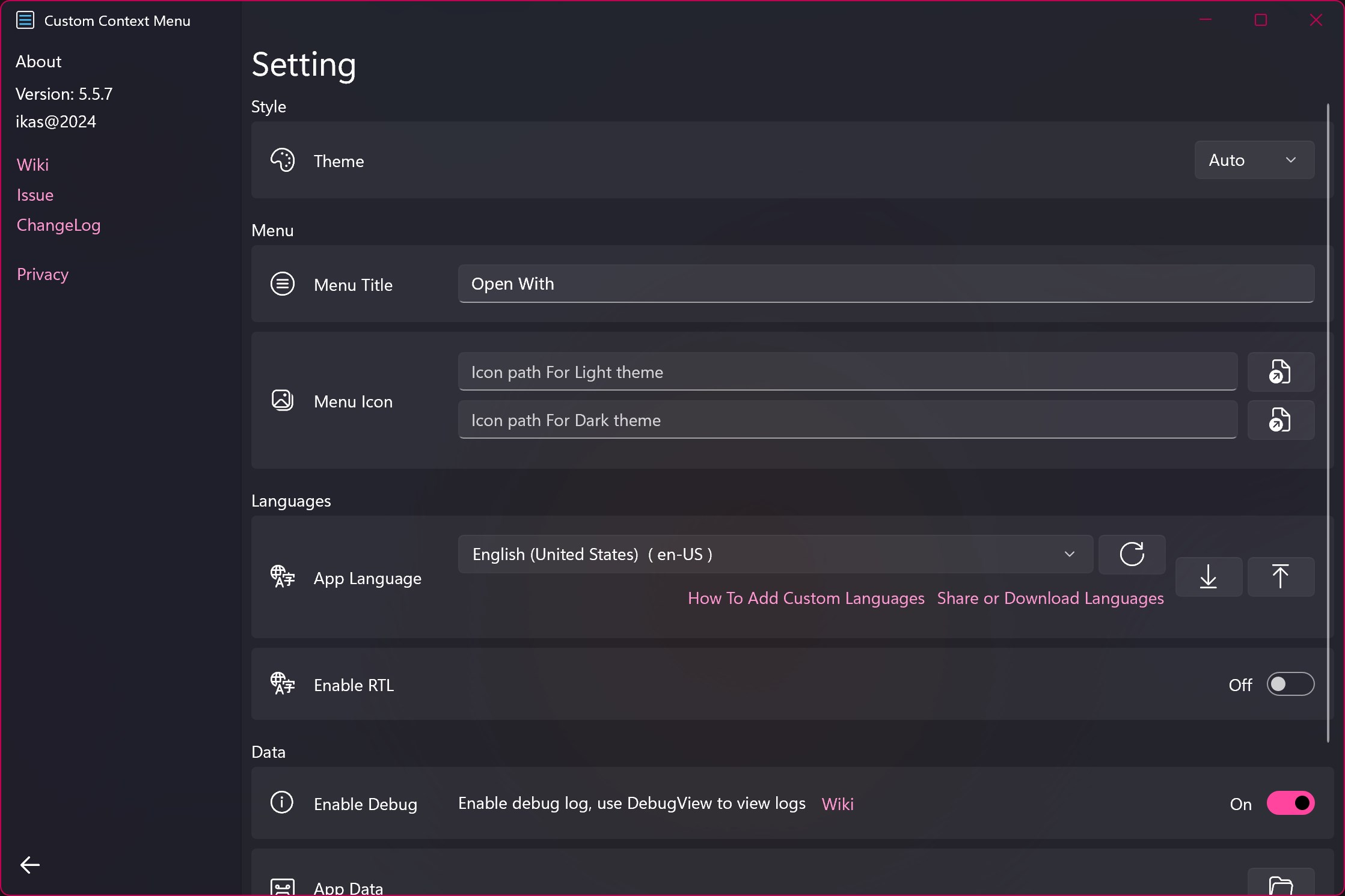Open the theme palette icon
The width and height of the screenshot is (1345, 896).
pyautogui.click(x=283, y=160)
